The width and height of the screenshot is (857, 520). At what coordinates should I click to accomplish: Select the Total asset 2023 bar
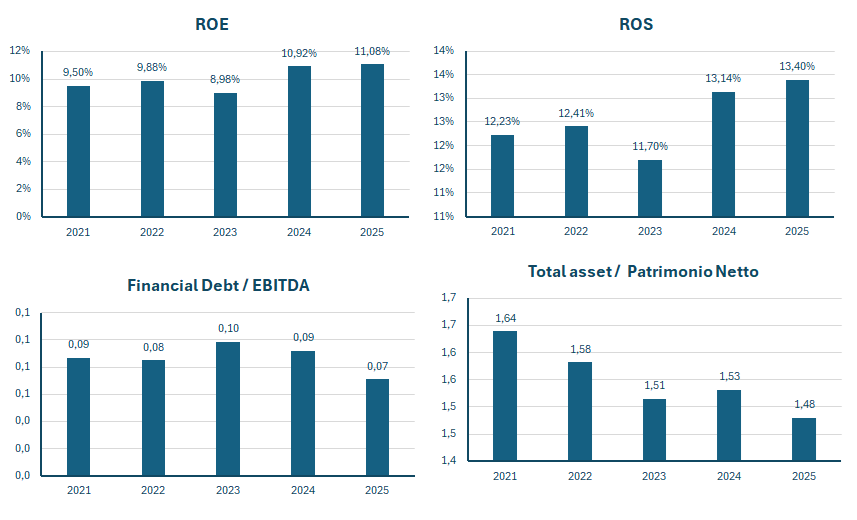654,430
